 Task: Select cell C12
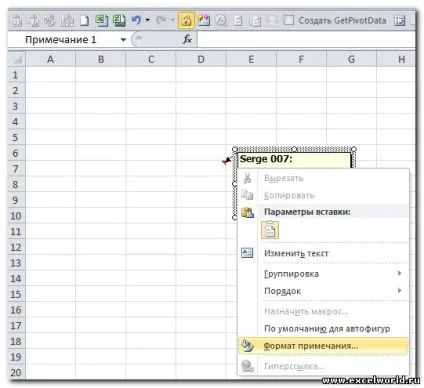tap(151, 247)
